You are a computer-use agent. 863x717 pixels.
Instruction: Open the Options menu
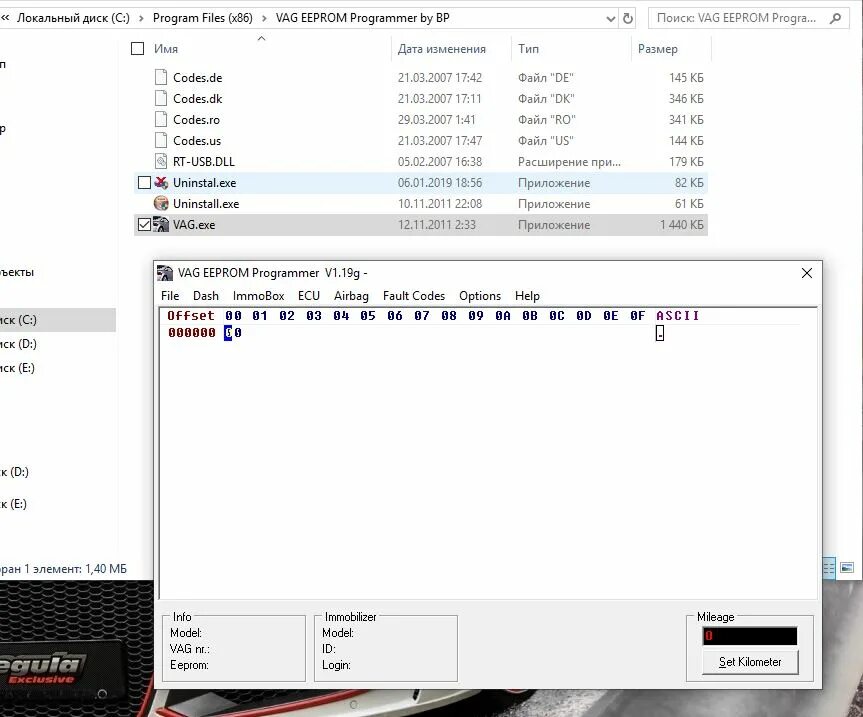[480, 295]
